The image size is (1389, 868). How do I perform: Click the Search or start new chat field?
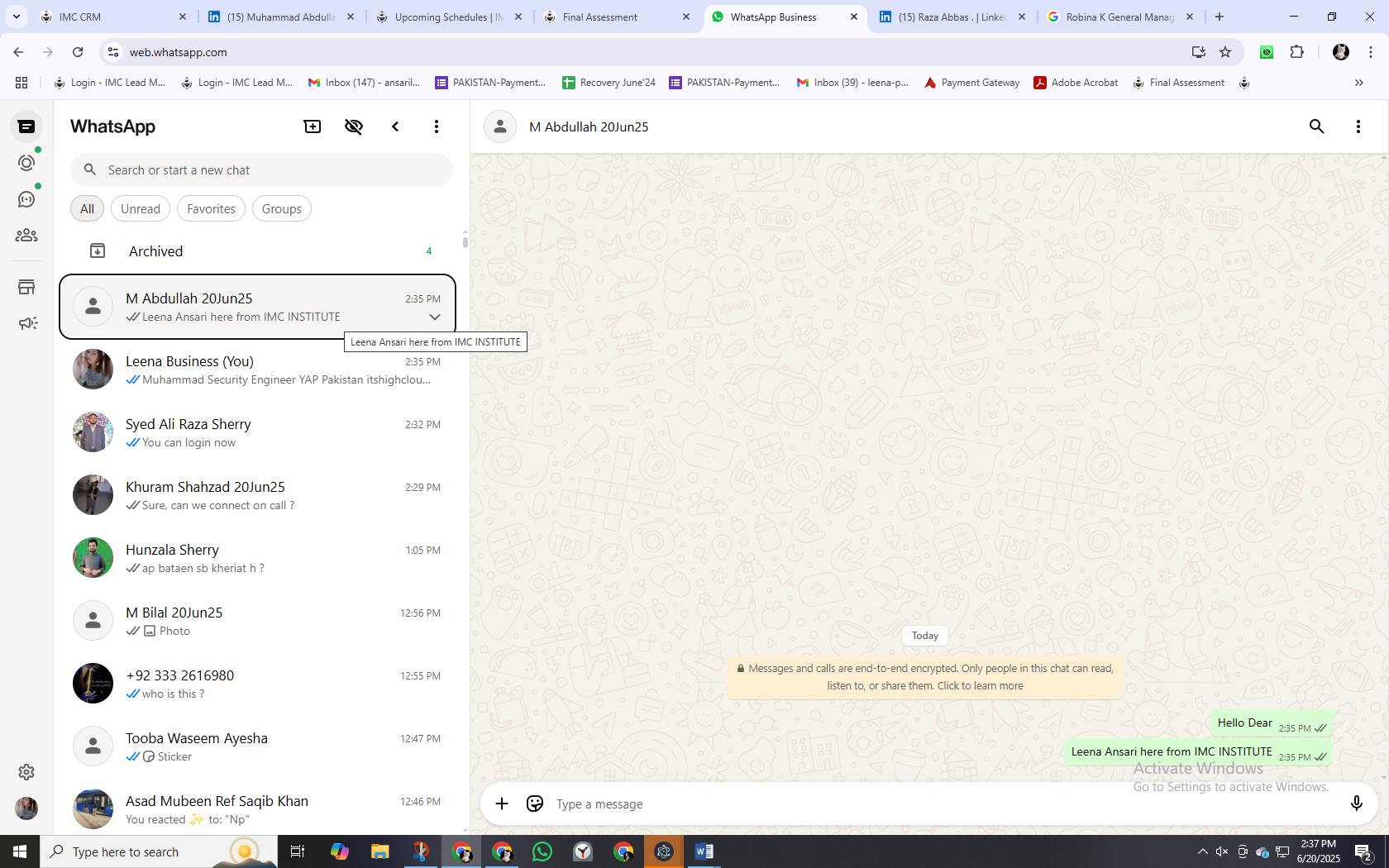point(261,169)
